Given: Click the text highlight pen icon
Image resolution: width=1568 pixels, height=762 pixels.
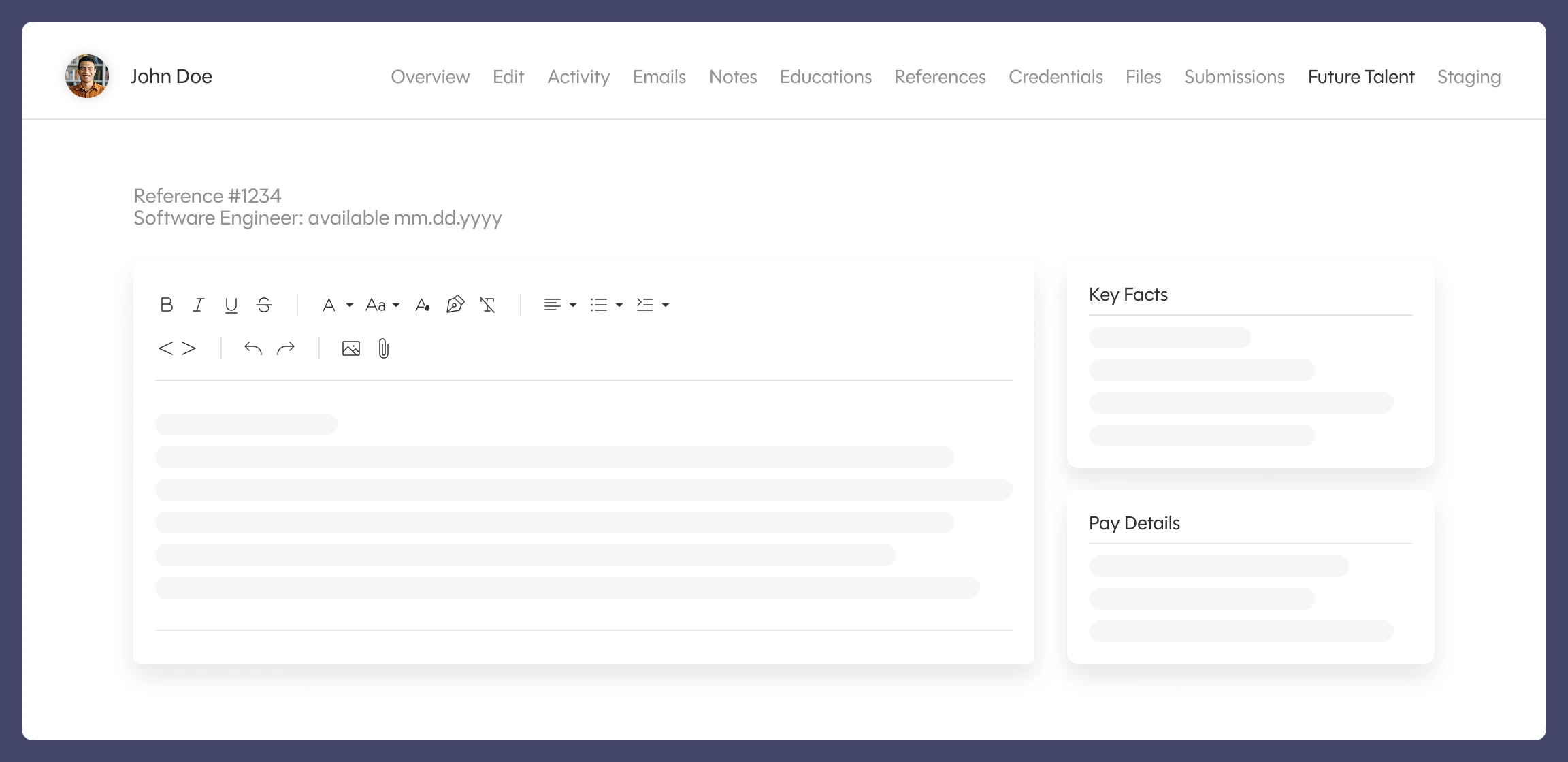Looking at the screenshot, I should [x=455, y=304].
